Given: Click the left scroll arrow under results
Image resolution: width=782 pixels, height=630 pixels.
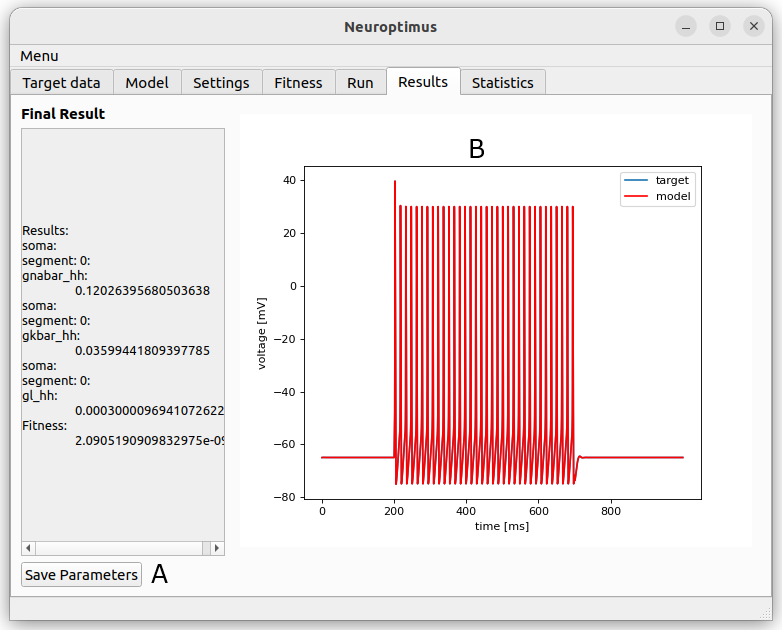Looking at the screenshot, I should (28, 548).
